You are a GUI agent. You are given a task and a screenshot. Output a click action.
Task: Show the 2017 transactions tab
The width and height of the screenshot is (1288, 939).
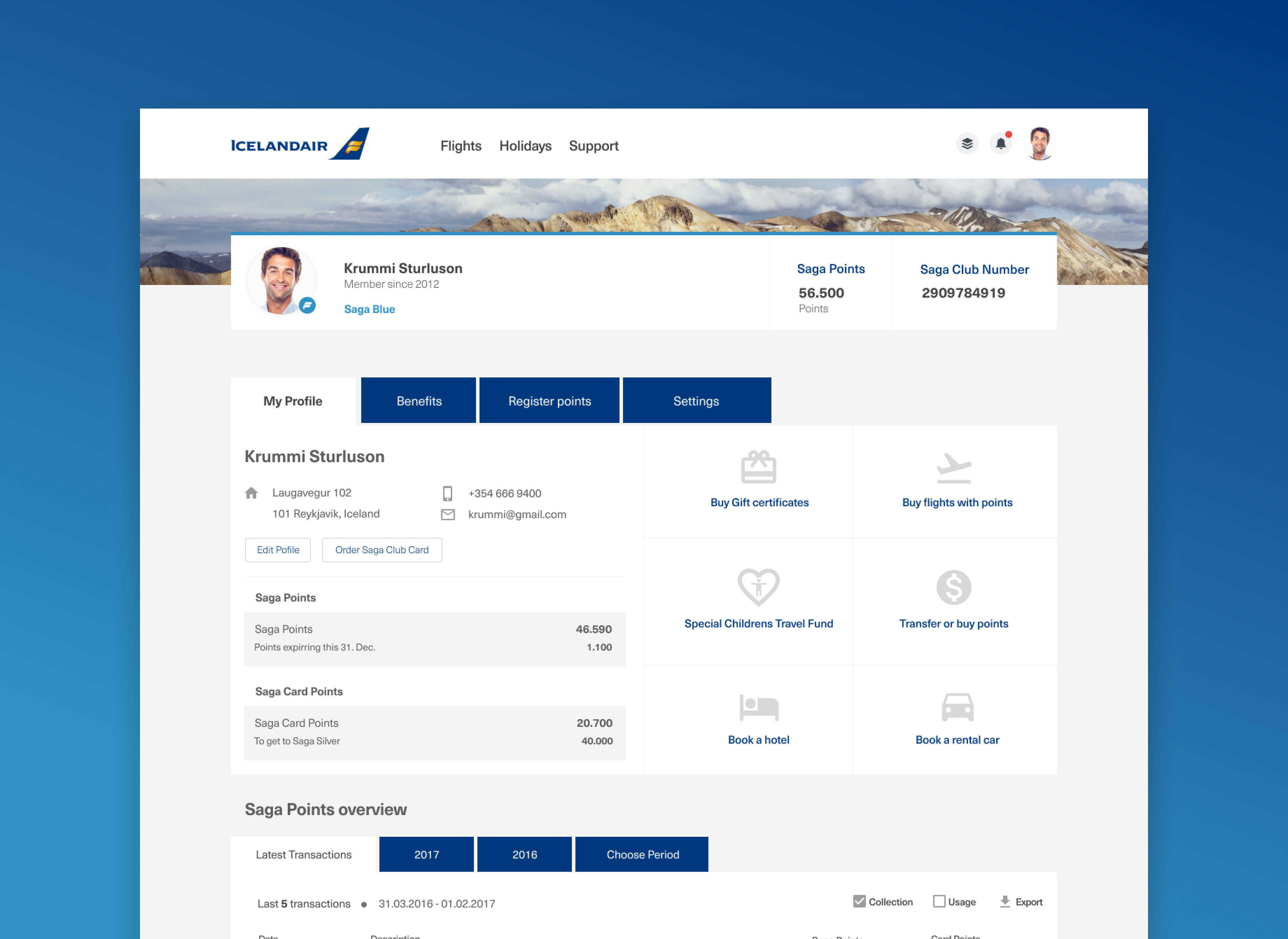click(x=427, y=854)
